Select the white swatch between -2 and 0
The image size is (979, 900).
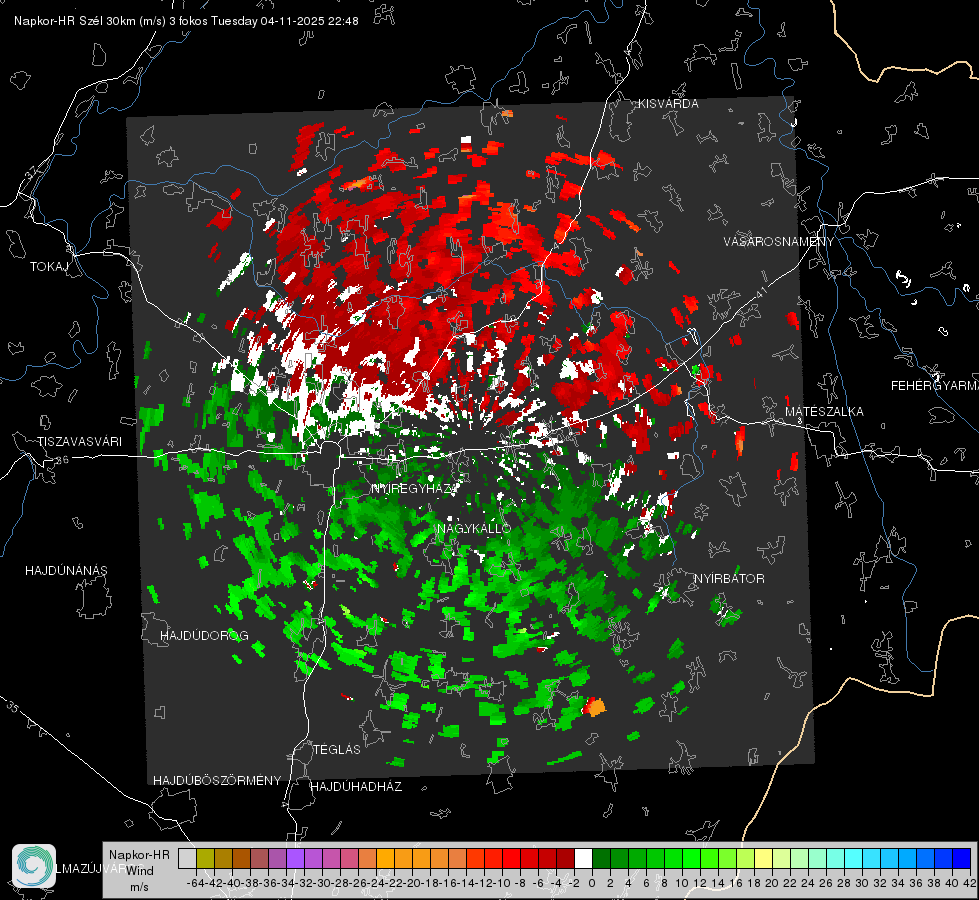click(583, 858)
